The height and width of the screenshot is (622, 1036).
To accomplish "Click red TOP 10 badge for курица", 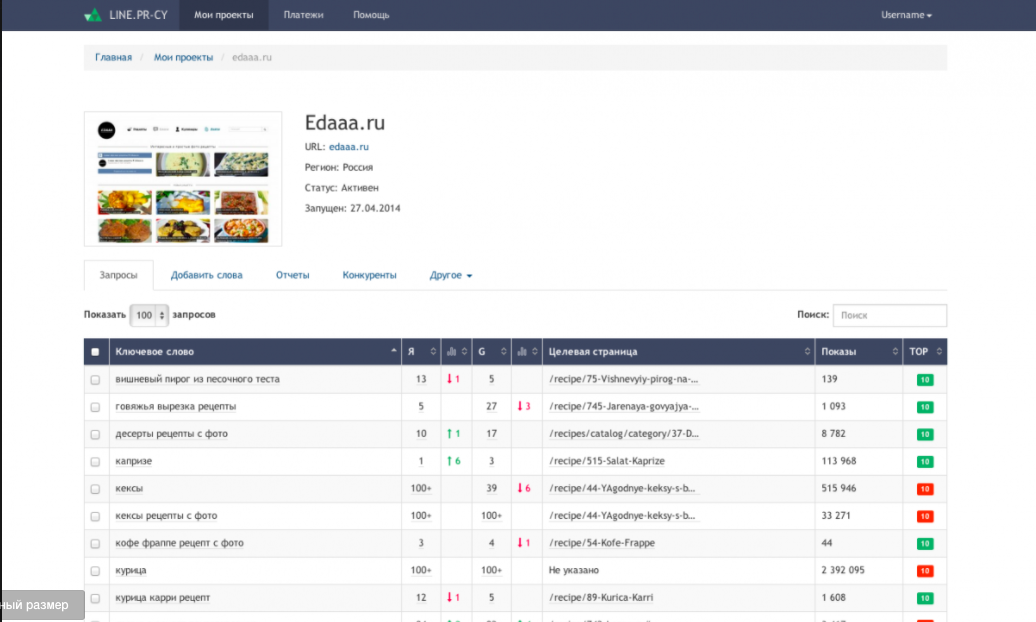I will pos(925,570).
